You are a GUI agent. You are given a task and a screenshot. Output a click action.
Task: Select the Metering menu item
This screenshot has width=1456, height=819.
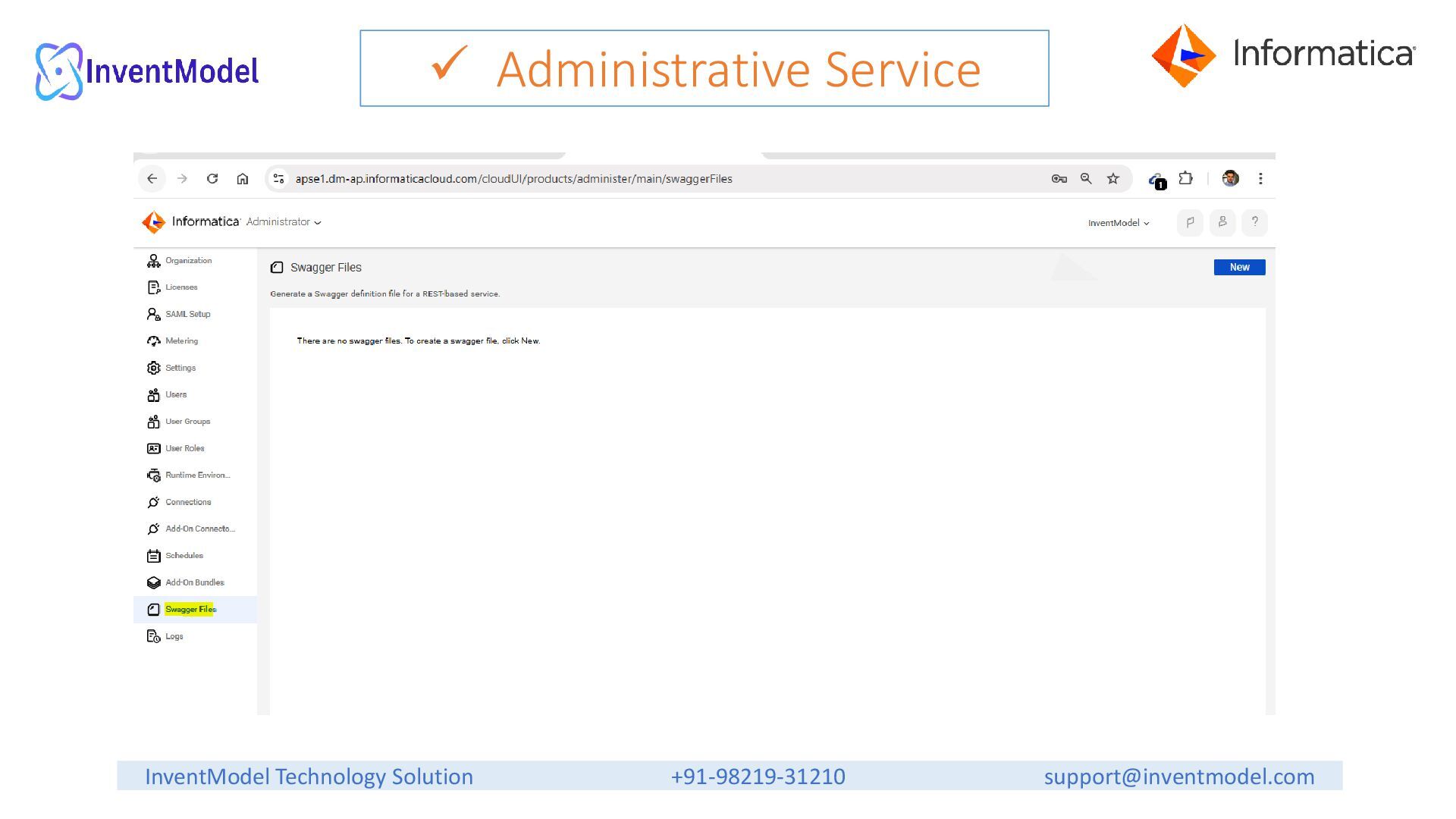[x=182, y=341]
